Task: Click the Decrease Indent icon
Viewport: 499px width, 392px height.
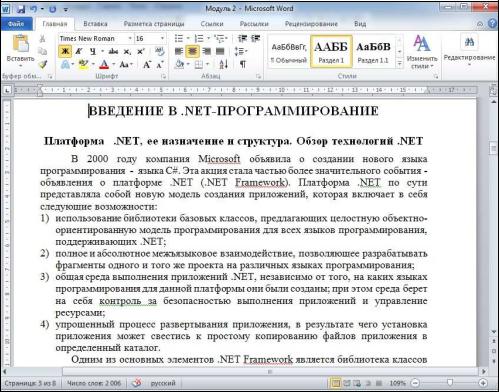Action: [242, 38]
